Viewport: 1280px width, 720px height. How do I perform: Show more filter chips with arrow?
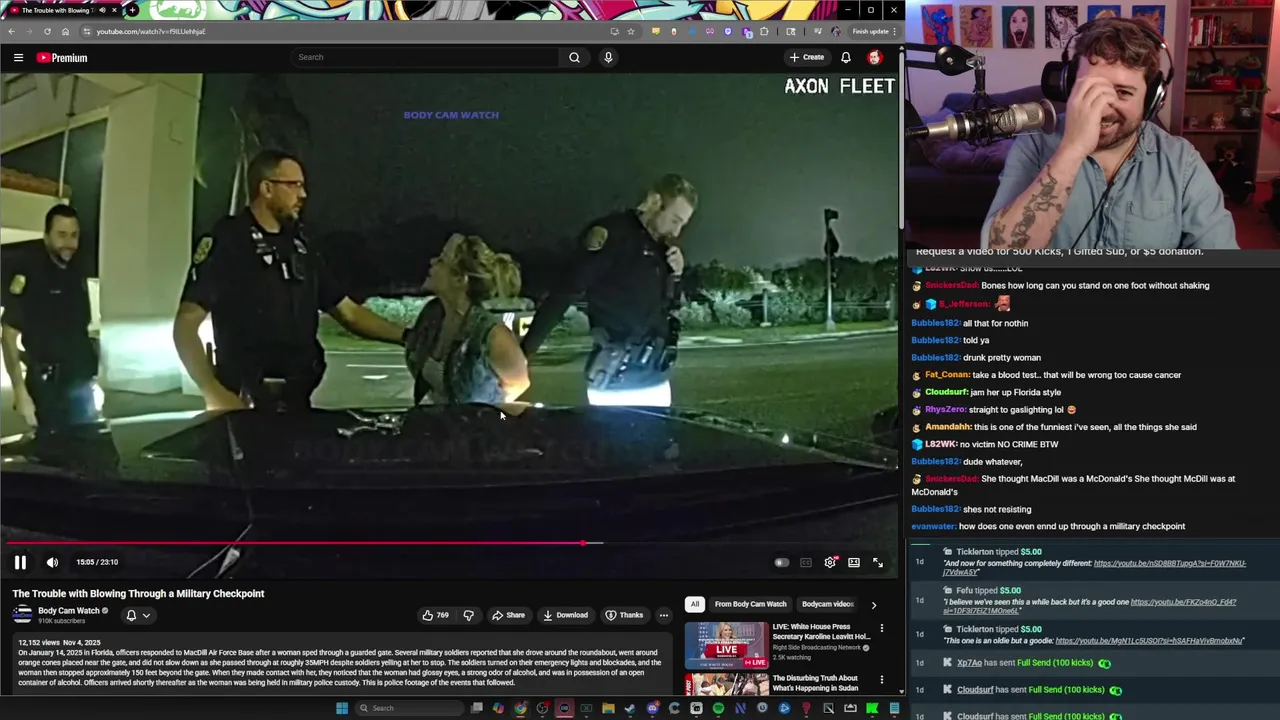point(873,604)
